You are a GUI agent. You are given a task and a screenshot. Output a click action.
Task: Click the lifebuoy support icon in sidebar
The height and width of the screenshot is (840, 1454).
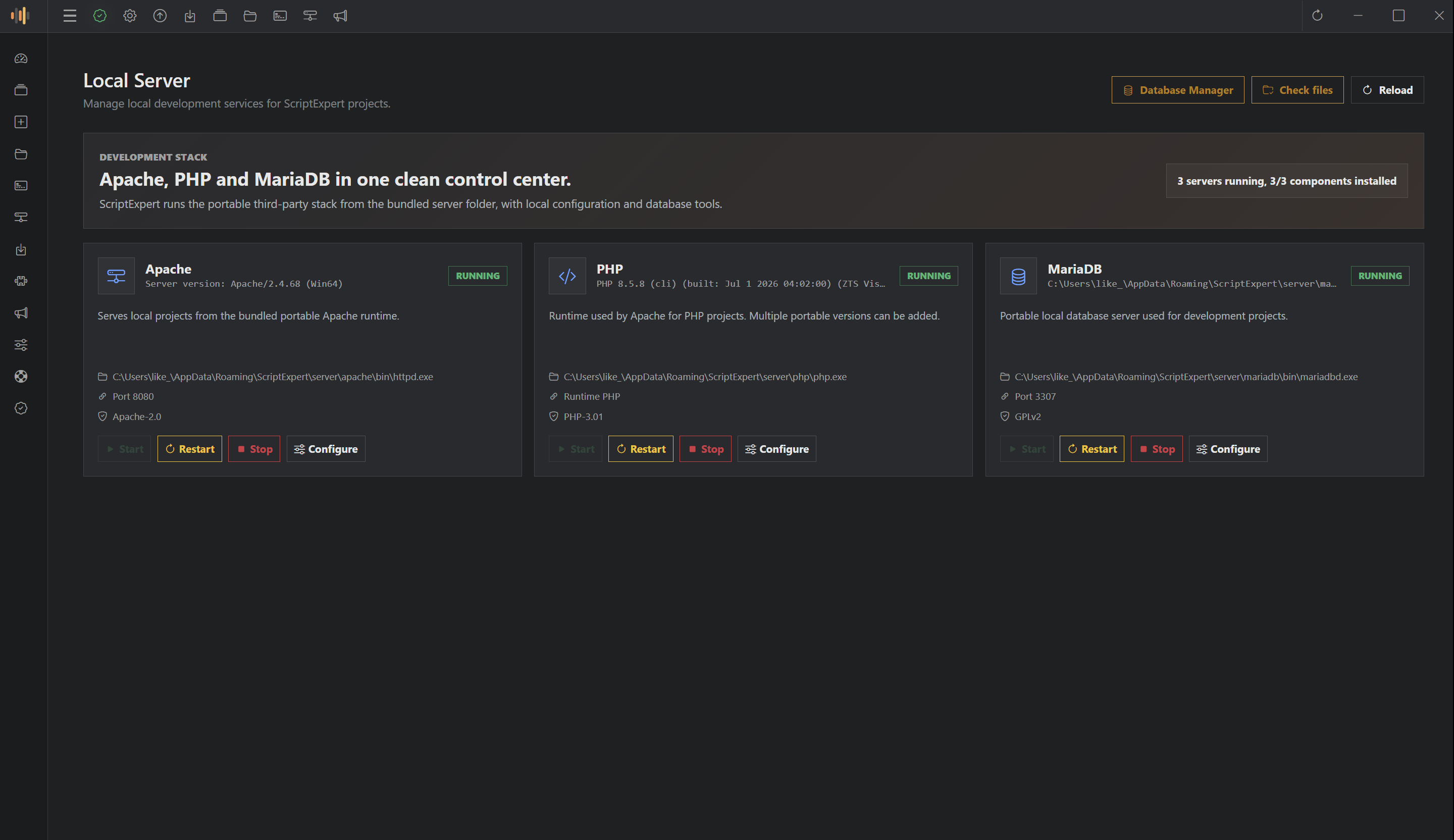click(x=21, y=377)
